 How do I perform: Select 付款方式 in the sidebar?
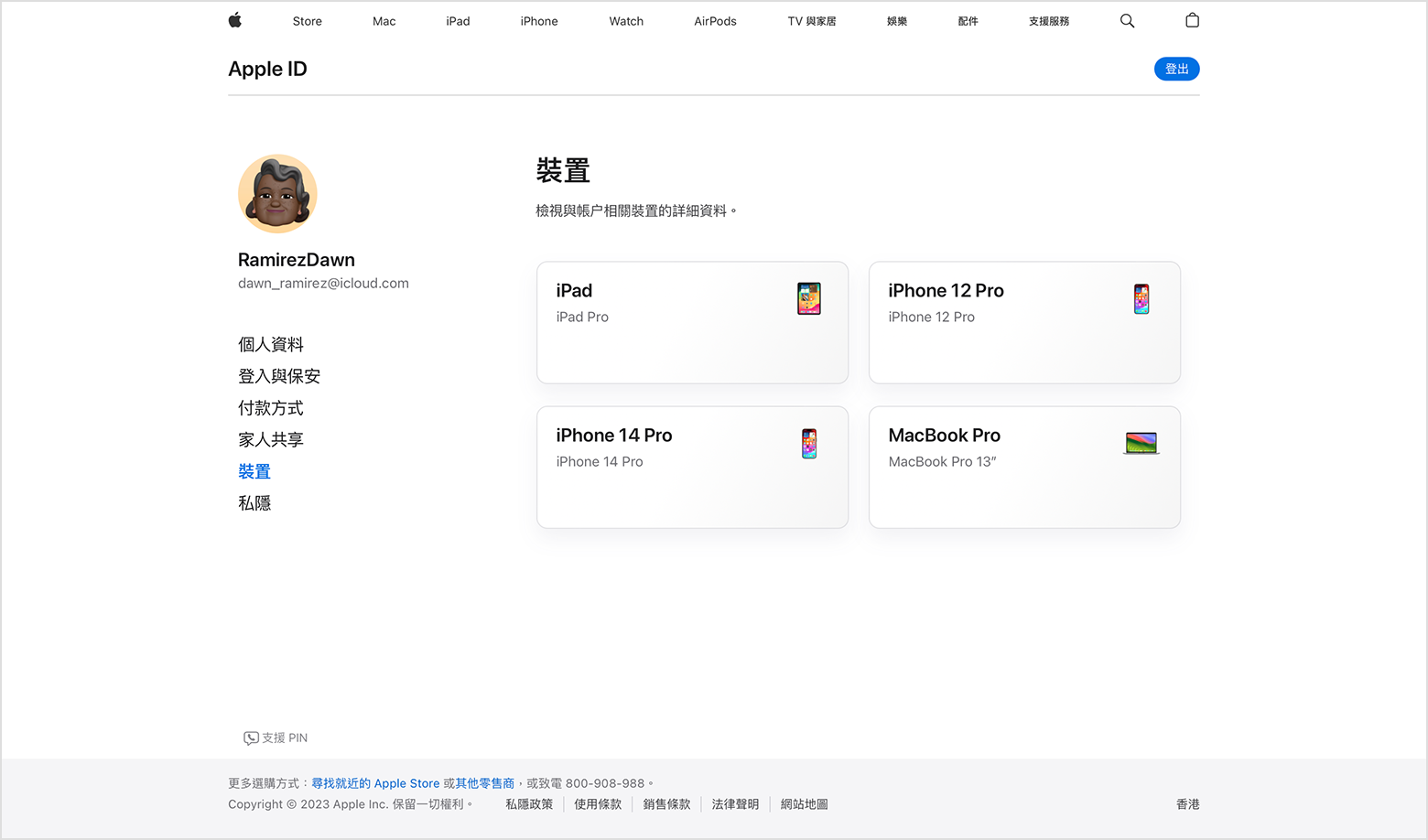271,408
